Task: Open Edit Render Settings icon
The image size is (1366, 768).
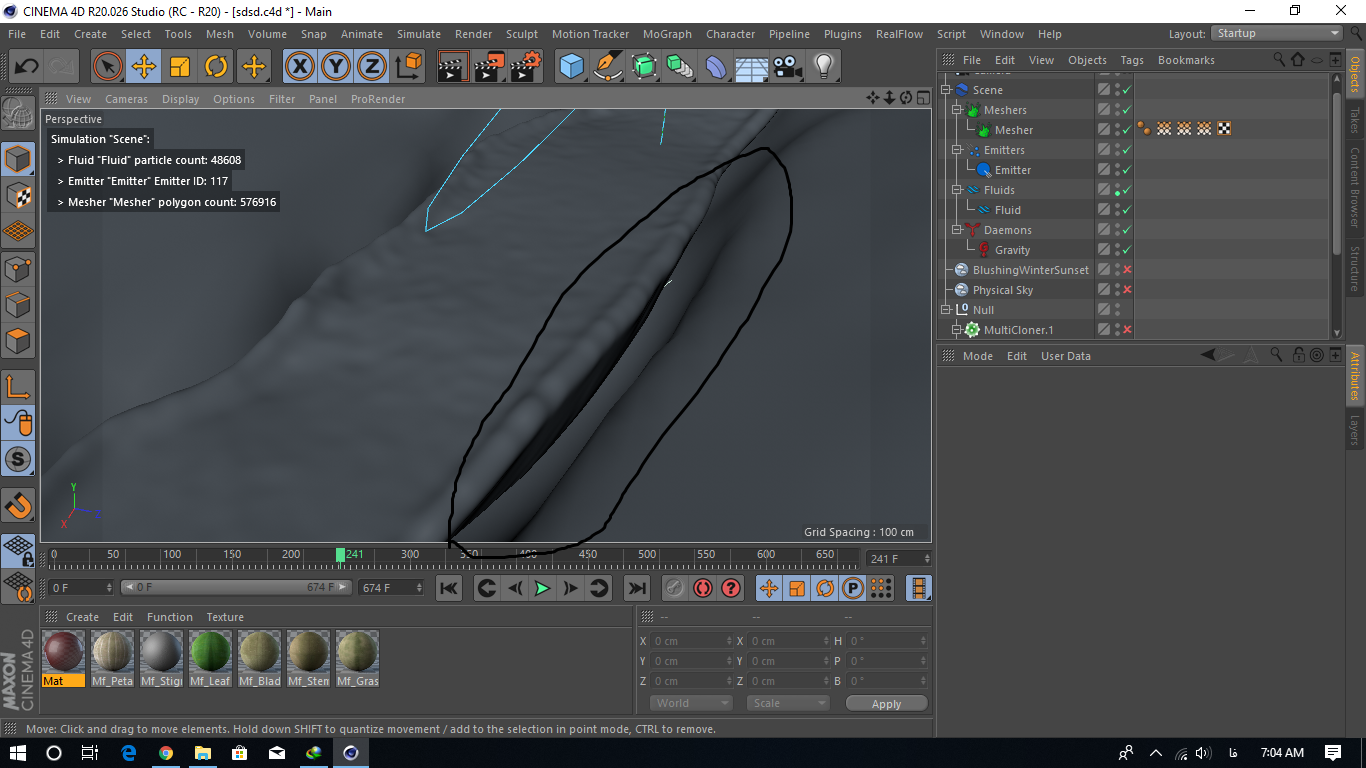Action: (x=525, y=67)
